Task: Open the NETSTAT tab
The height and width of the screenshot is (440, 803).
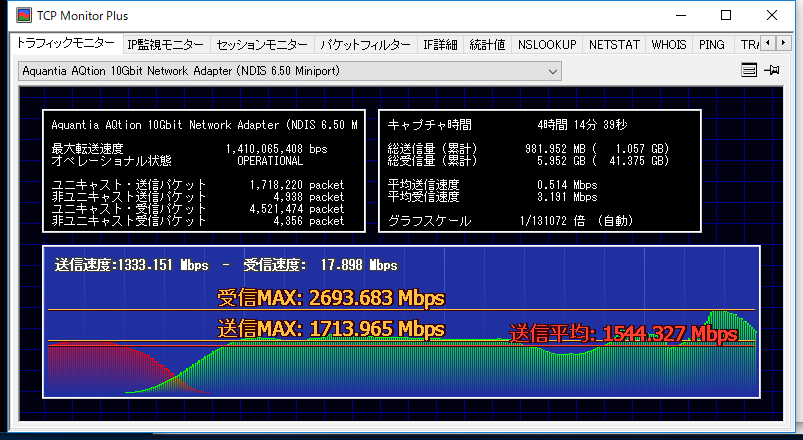Action: [x=614, y=45]
